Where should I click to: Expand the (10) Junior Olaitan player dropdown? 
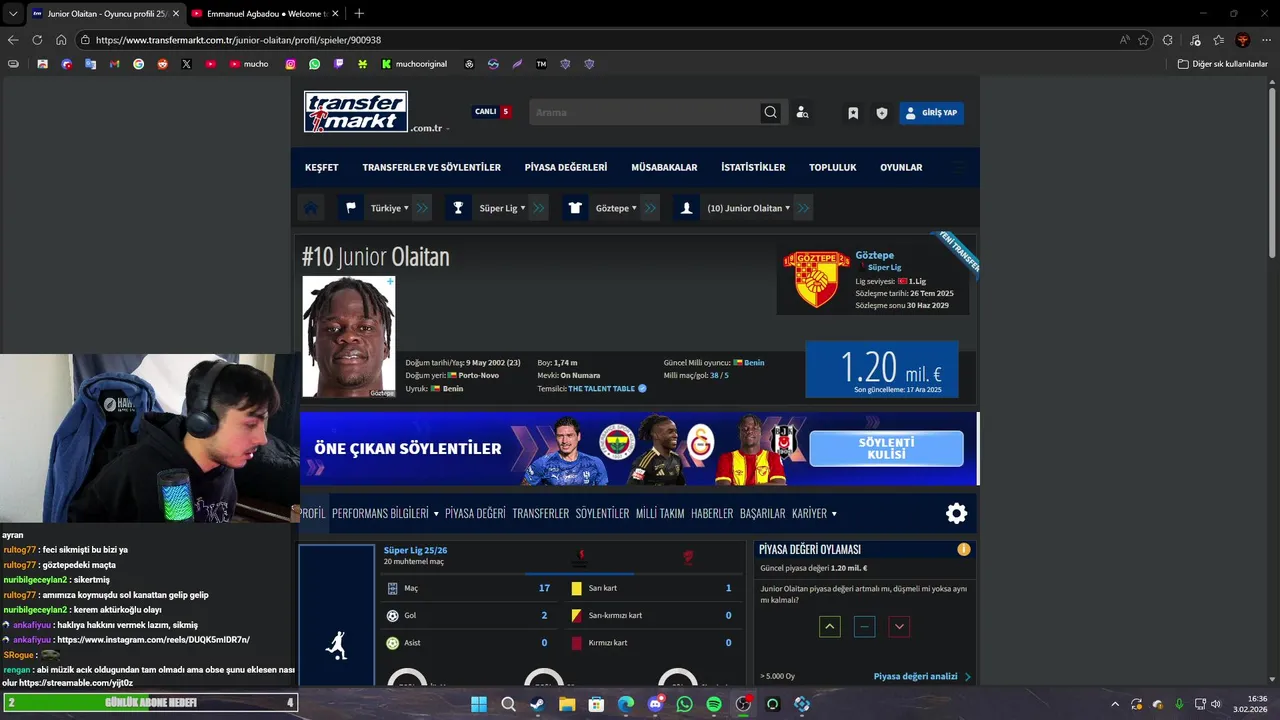pyautogui.click(x=749, y=208)
